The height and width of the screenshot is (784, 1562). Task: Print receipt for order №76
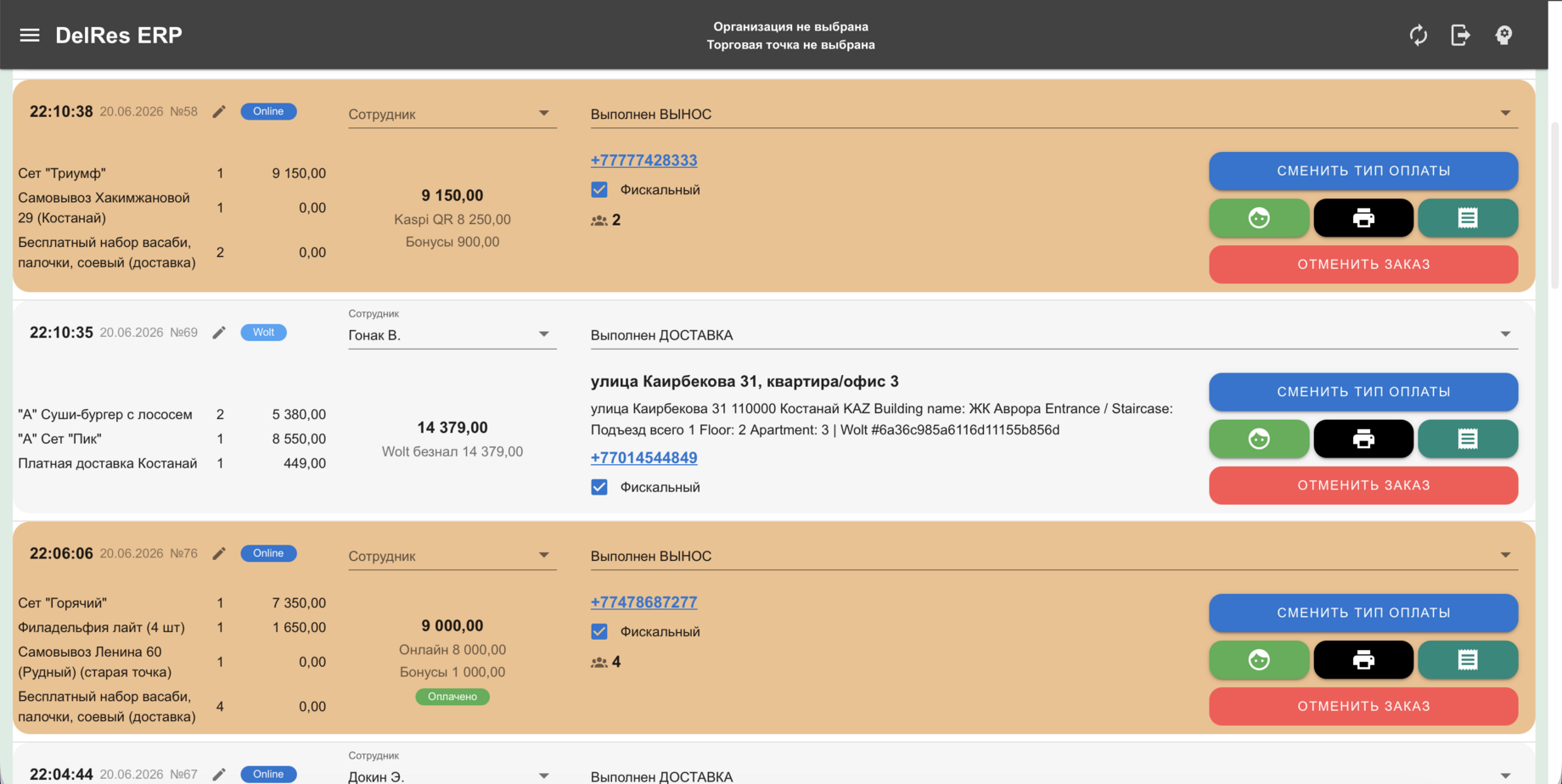pos(1363,659)
